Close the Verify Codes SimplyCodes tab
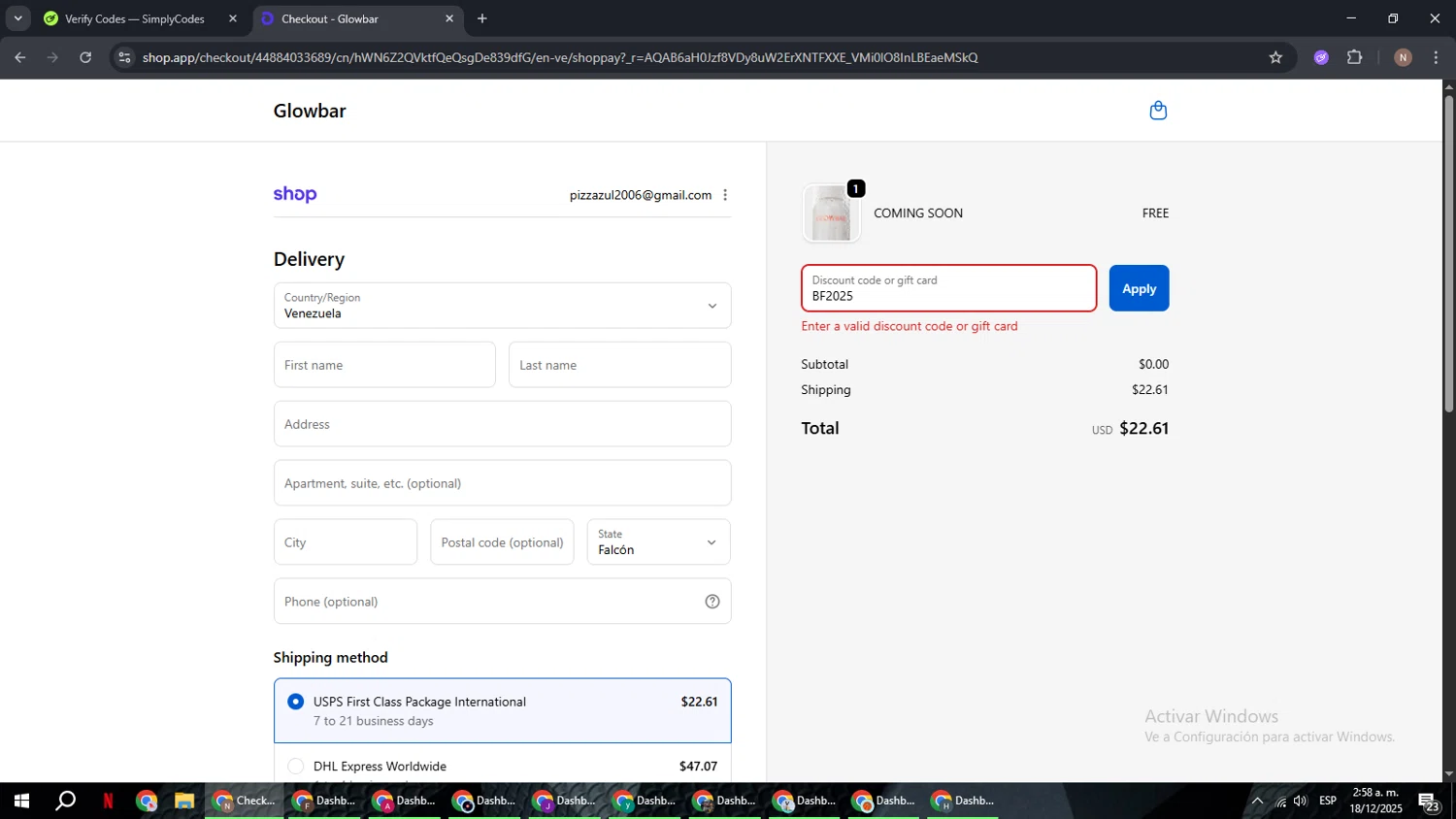Viewport: 1456px width, 819px height. [x=233, y=18]
